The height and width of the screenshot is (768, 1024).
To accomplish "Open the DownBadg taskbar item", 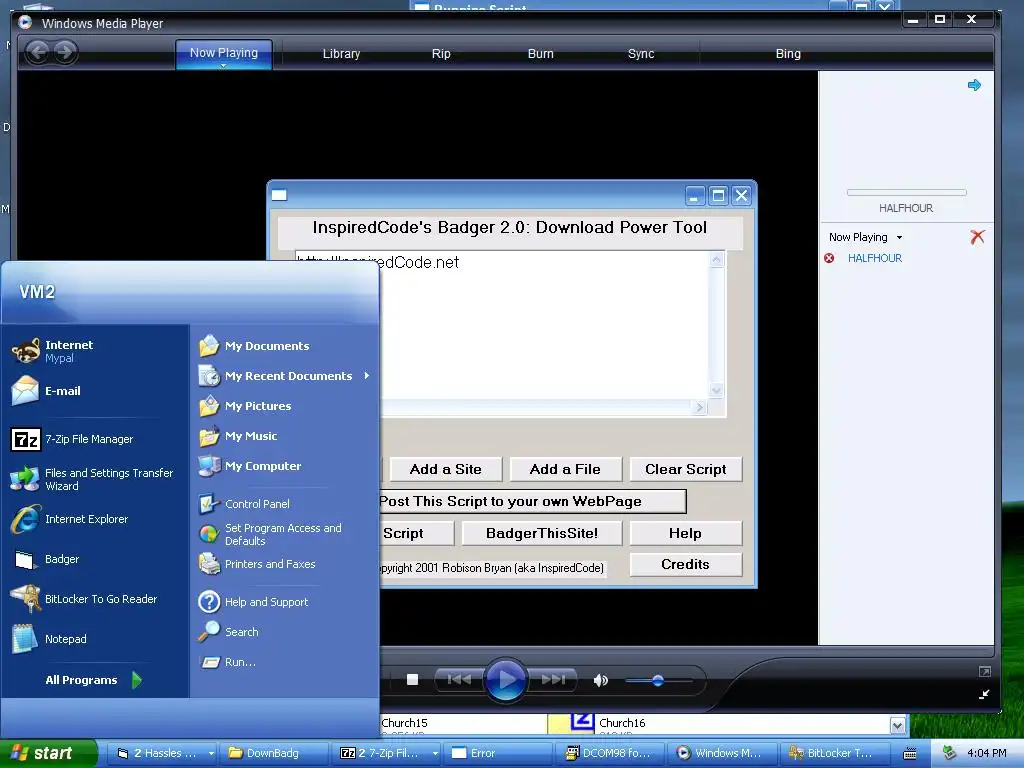I will (272, 754).
